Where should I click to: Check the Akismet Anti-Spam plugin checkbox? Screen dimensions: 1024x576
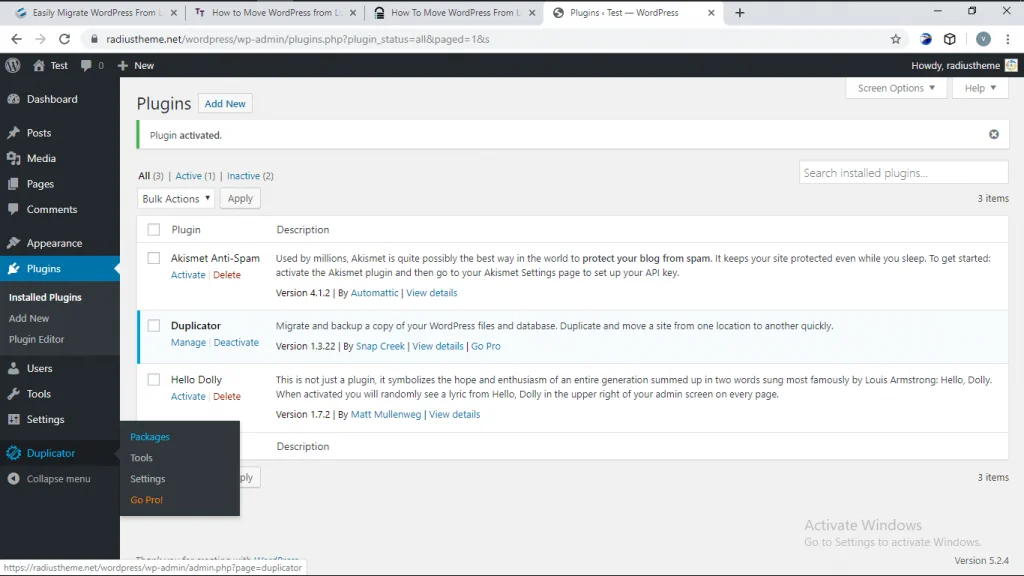click(x=154, y=258)
